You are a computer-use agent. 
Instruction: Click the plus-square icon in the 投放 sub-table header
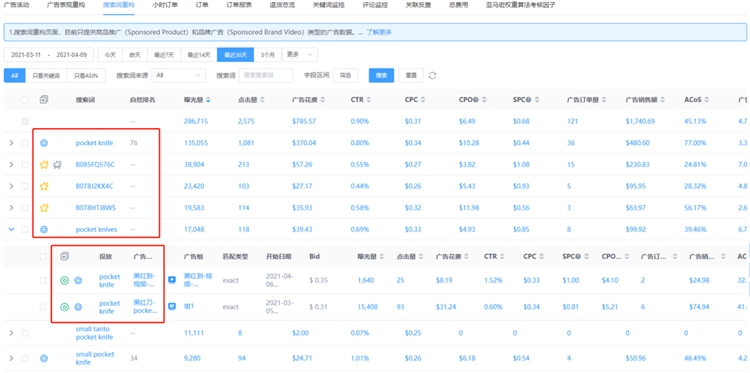pos(65,256)
